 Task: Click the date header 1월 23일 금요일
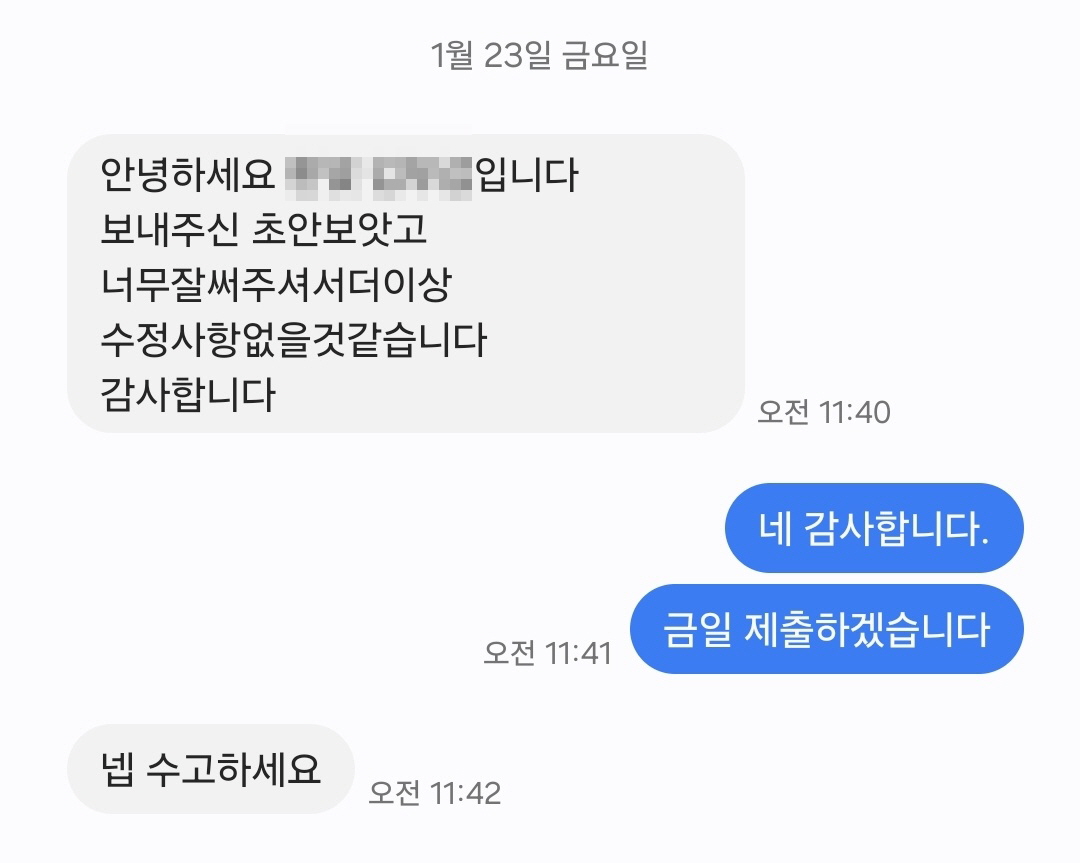pos(539,55)
